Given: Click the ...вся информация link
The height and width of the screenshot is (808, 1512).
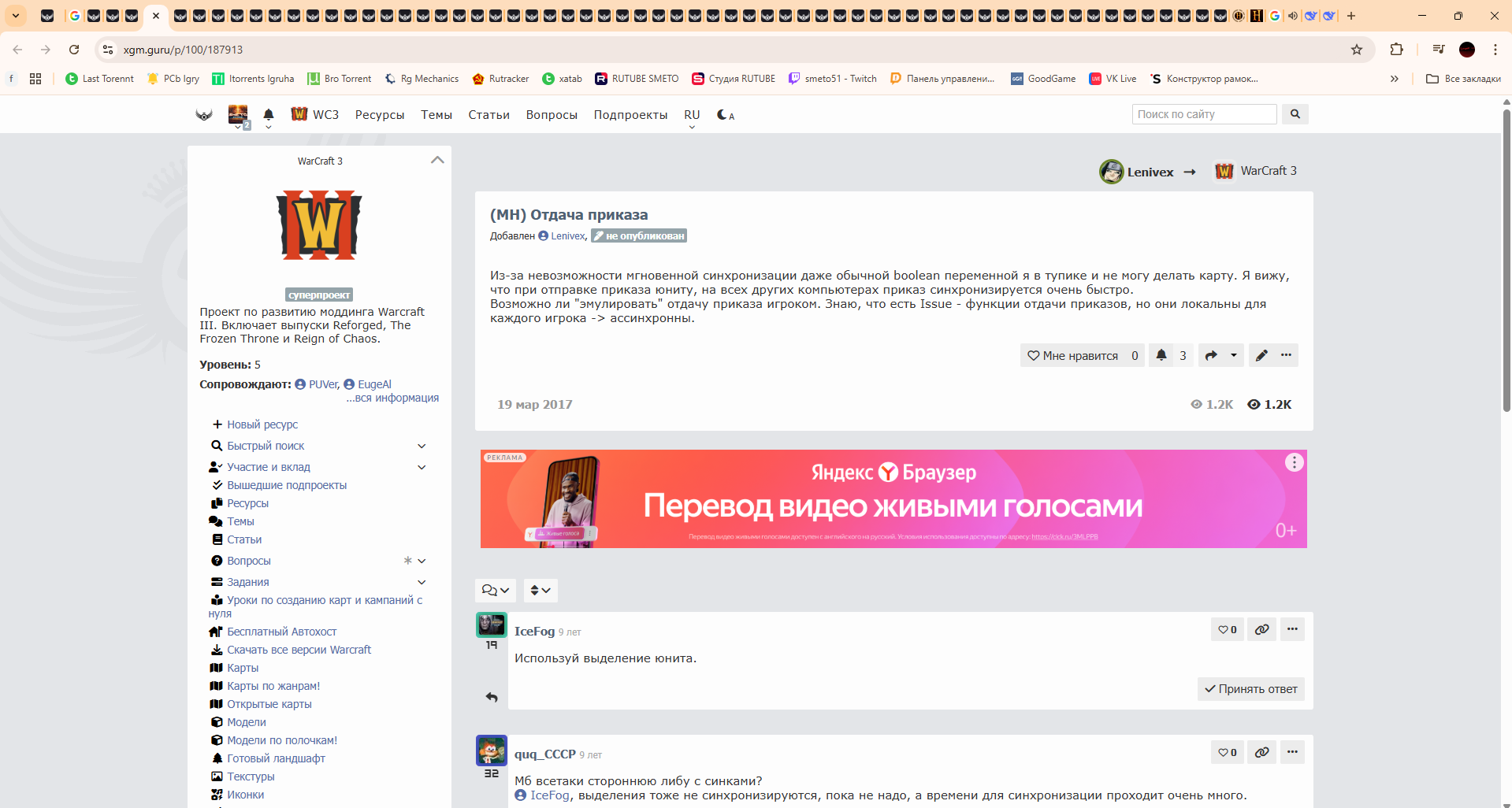Looking at the screenshot, I should coord(392,398).
